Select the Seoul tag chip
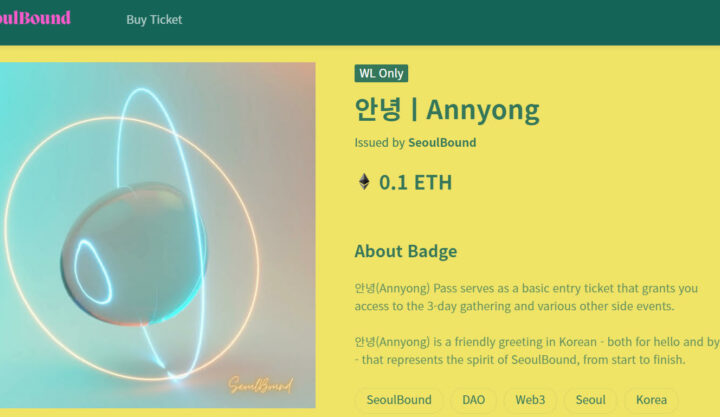The image size is (720, 417). [x=591, y=400]
